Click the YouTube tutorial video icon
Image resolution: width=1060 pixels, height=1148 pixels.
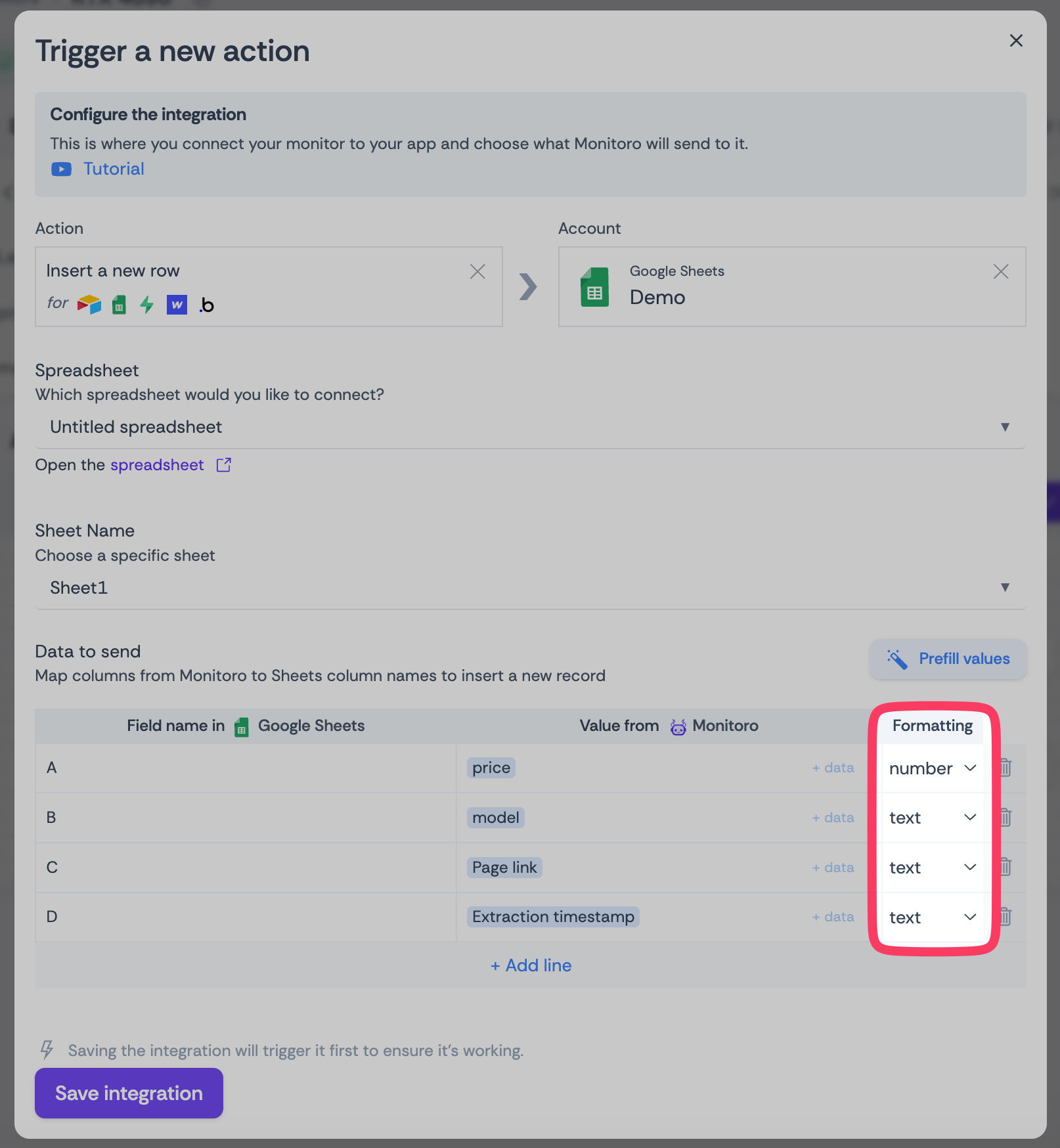click(61, 169)
